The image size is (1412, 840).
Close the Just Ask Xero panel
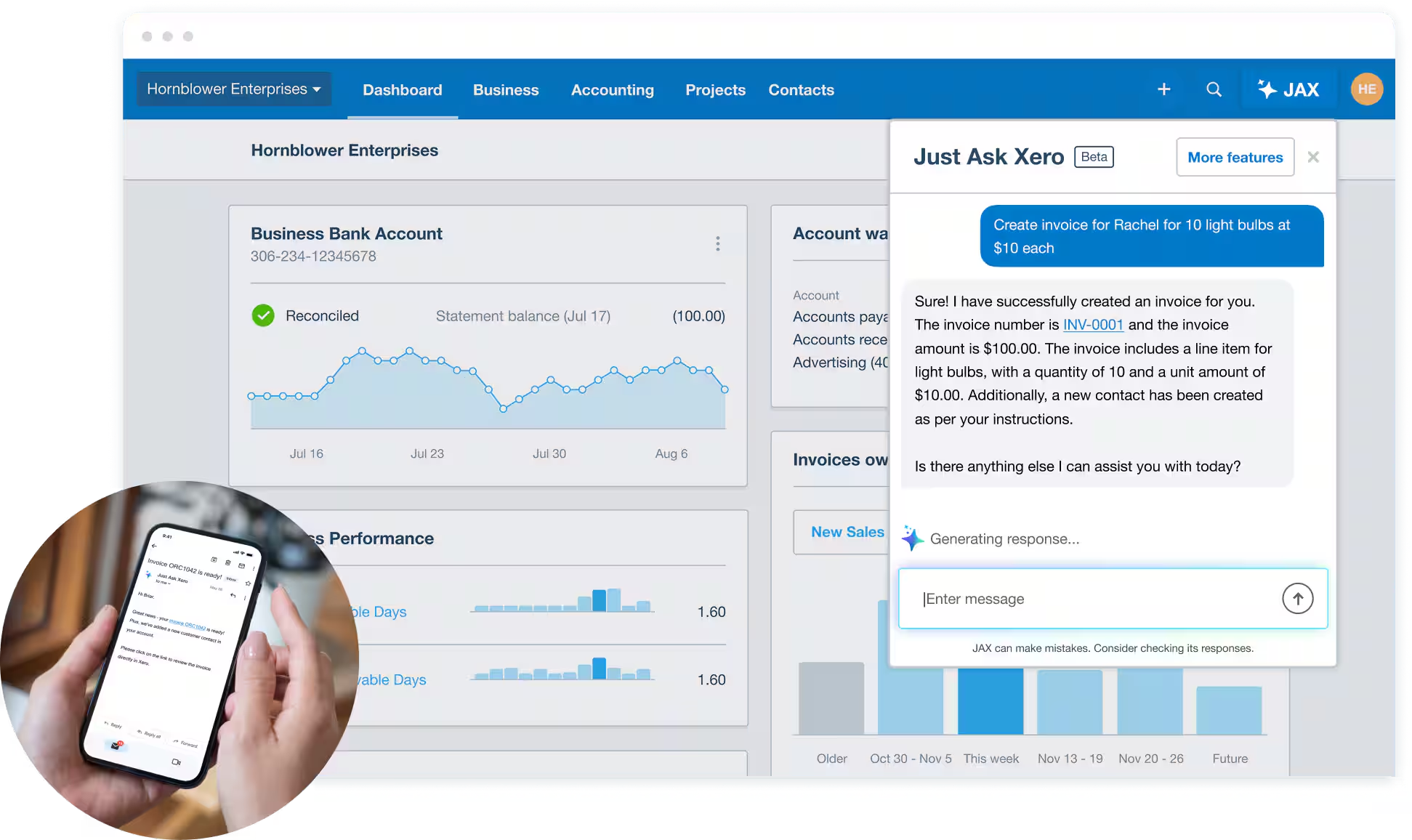pos(1312,157)
